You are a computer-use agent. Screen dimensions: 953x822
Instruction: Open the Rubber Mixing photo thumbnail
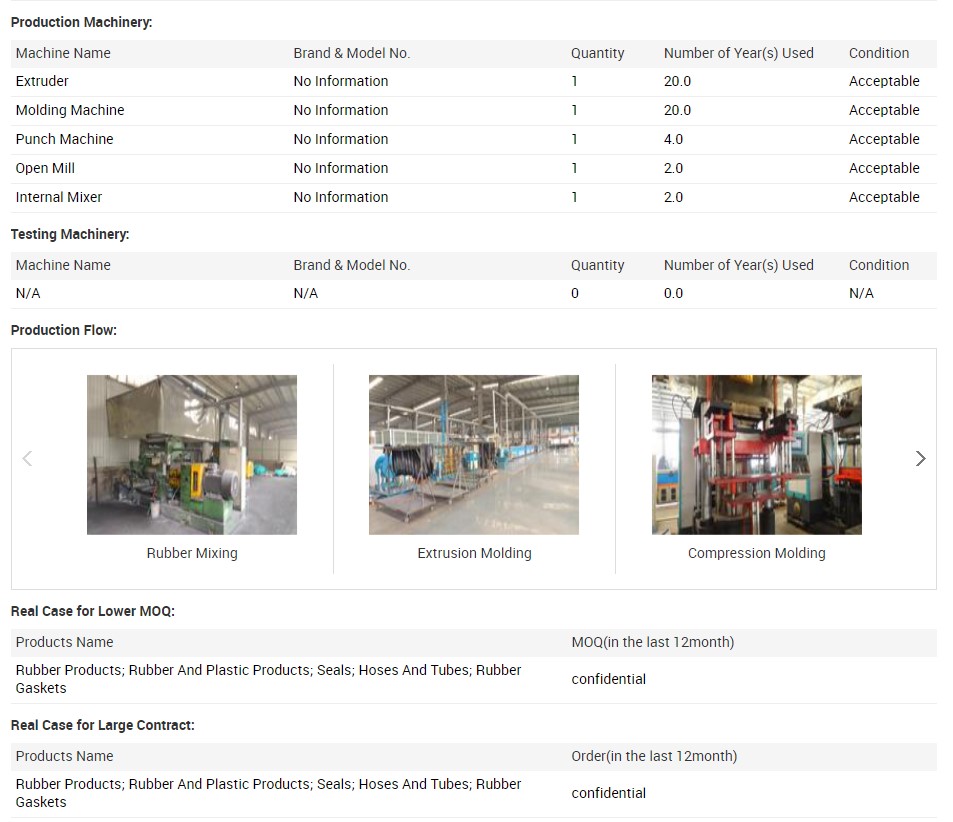coord(192,455)
